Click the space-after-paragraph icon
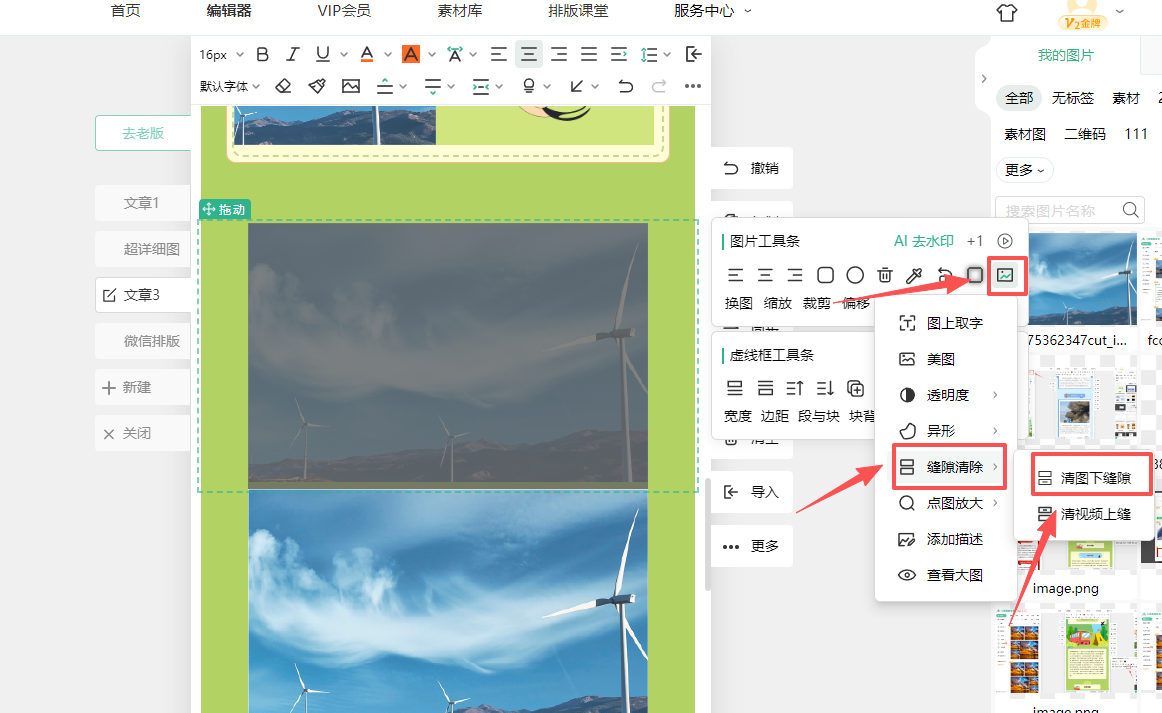 tap(433, 86)
